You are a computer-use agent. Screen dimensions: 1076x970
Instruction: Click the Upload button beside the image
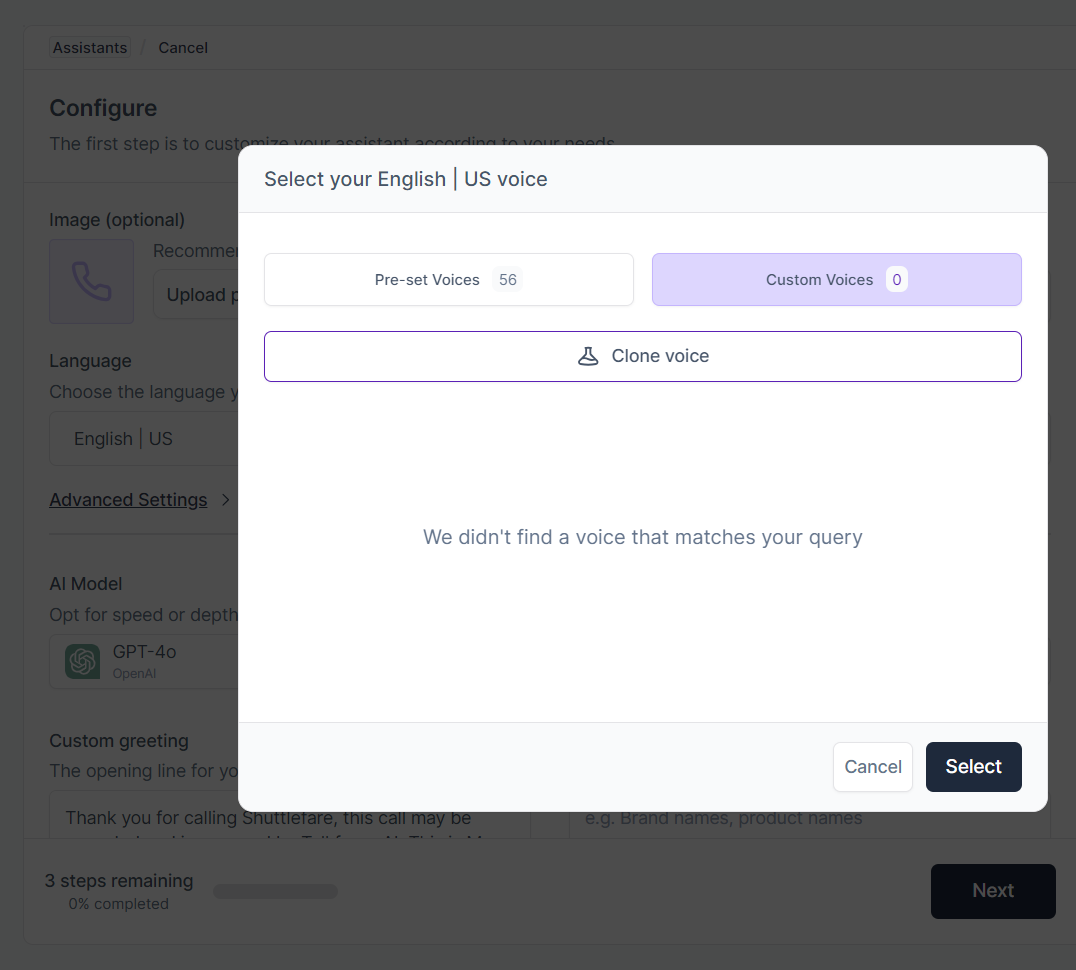pyautogui.click(x=196, y=295)
